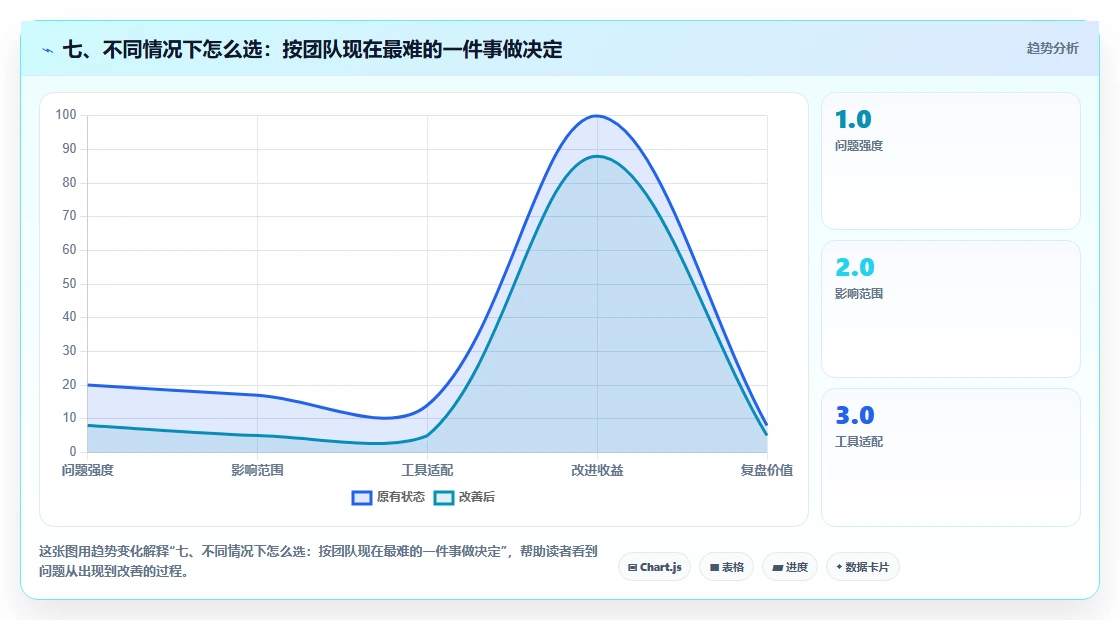This screenshot has width=1120, height=620.
Task: Toggle the 改善后 legend item
Action: pyautogui.click(x=464, y=497)
